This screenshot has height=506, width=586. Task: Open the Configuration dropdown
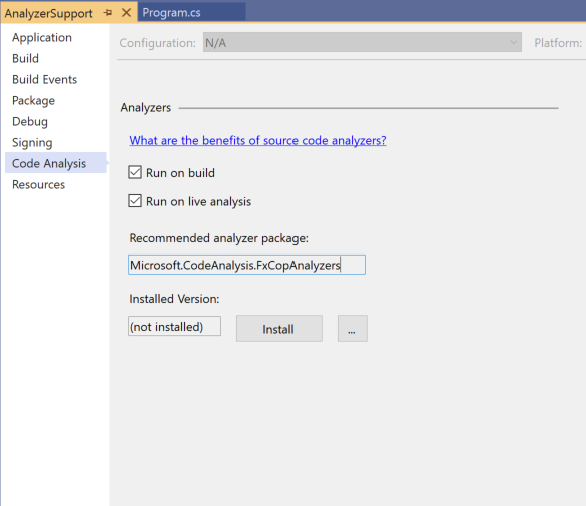[x=362, y=42]
